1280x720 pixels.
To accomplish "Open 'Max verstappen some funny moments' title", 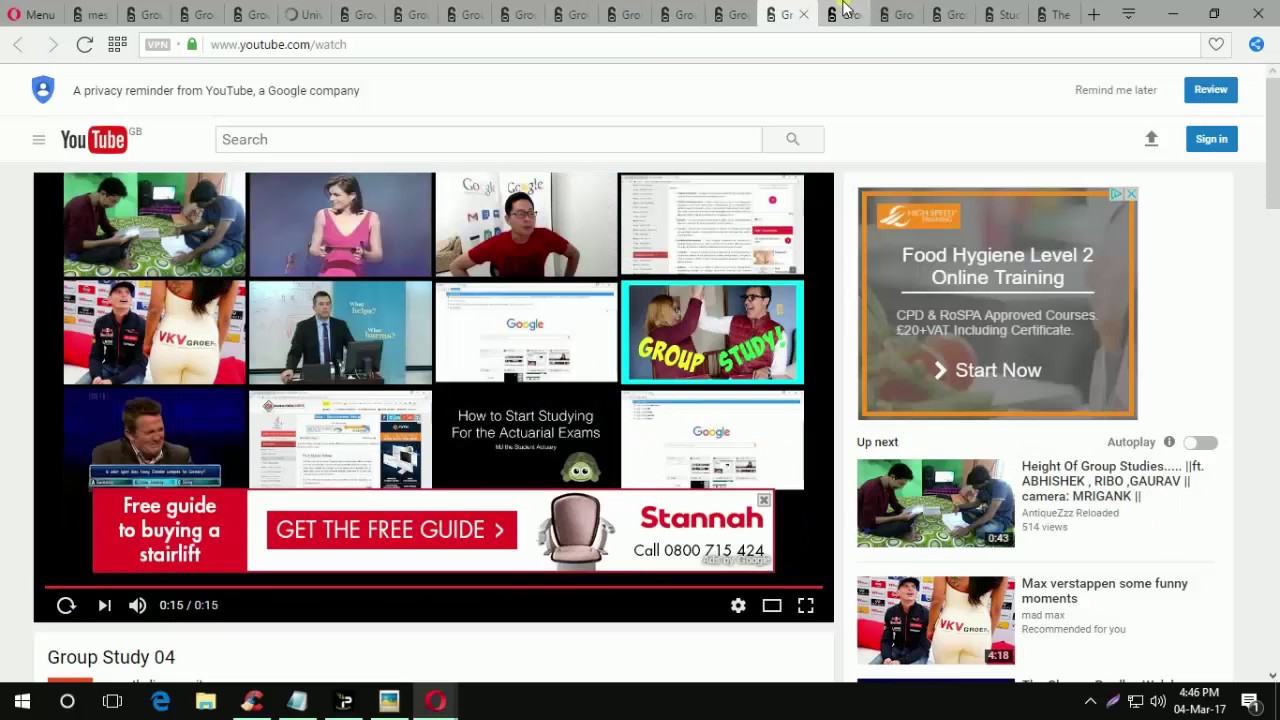I will coord(1105,591).
